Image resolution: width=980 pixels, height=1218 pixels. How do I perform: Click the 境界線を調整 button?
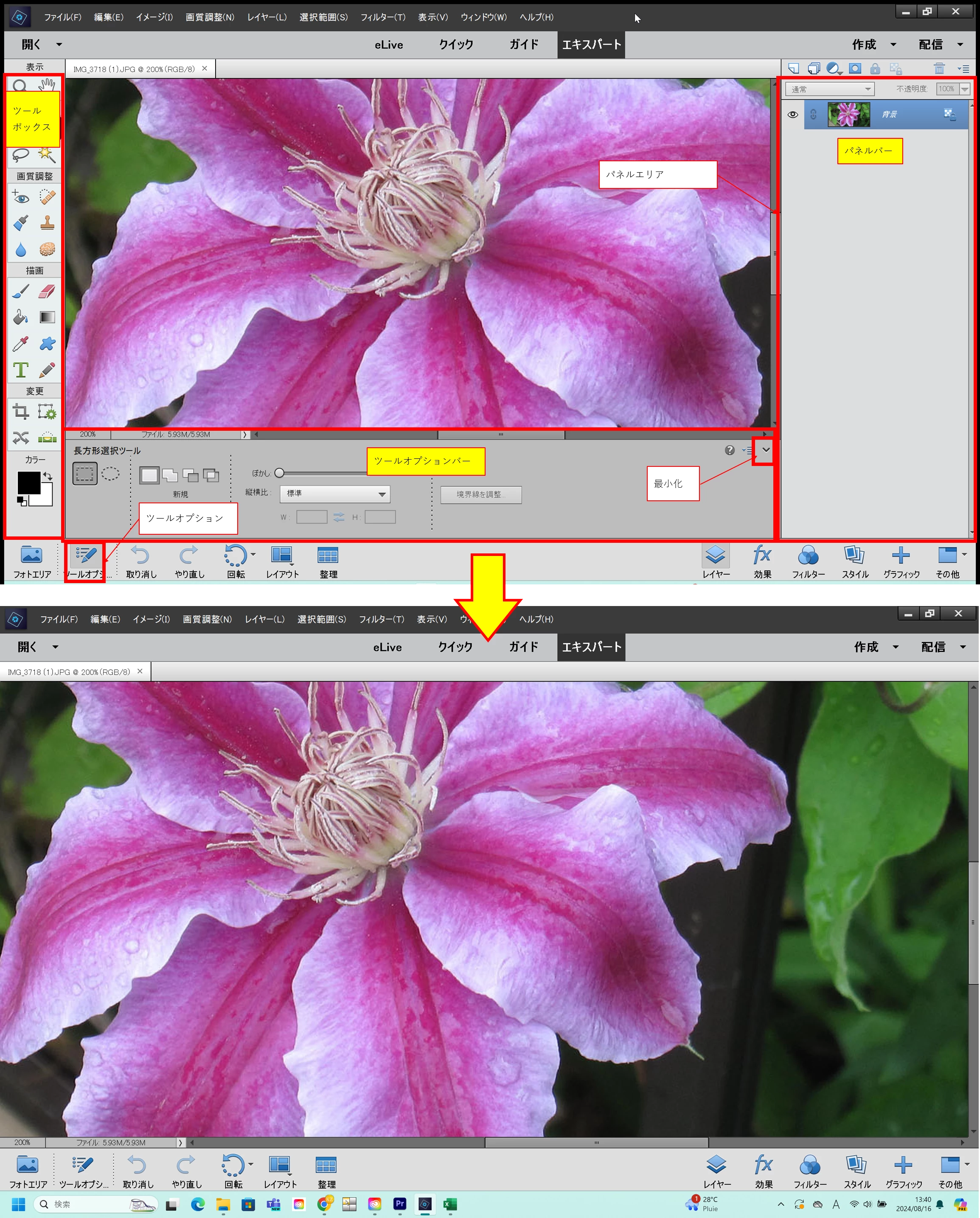click(481, 494)
